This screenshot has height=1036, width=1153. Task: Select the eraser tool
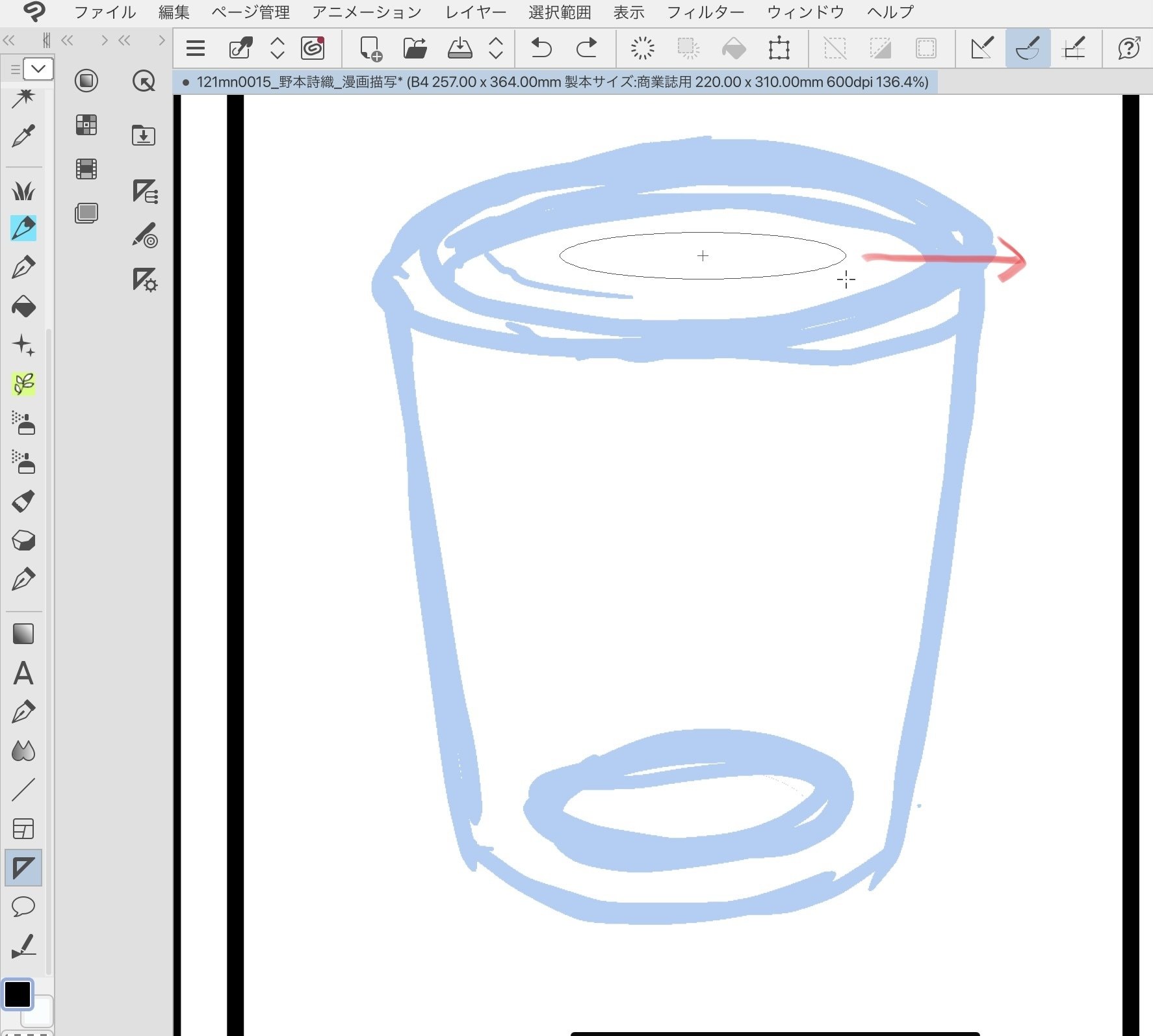coord(23,540)
